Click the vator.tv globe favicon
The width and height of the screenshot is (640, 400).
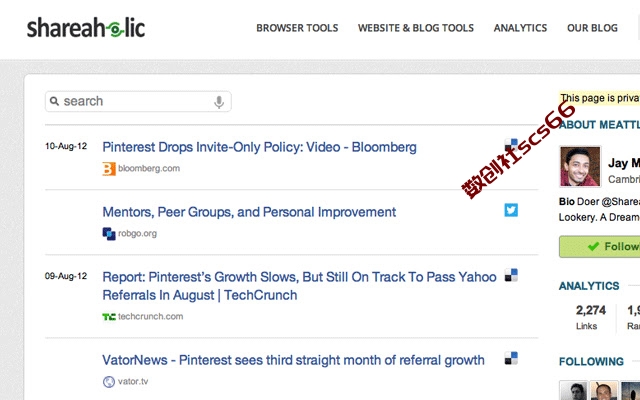[x=109, y=382]
